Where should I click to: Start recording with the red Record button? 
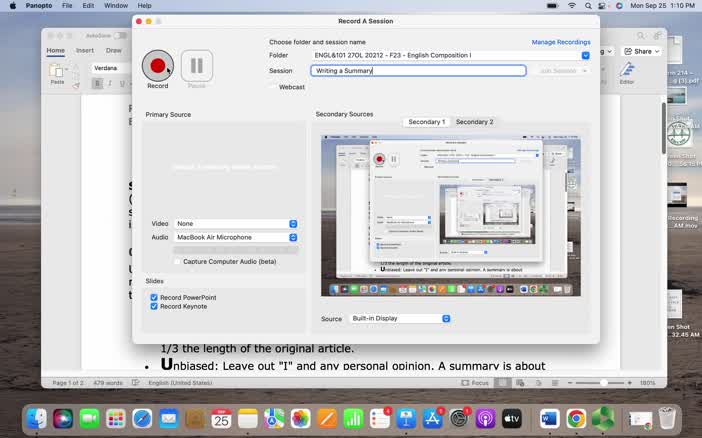pos(157,66)
